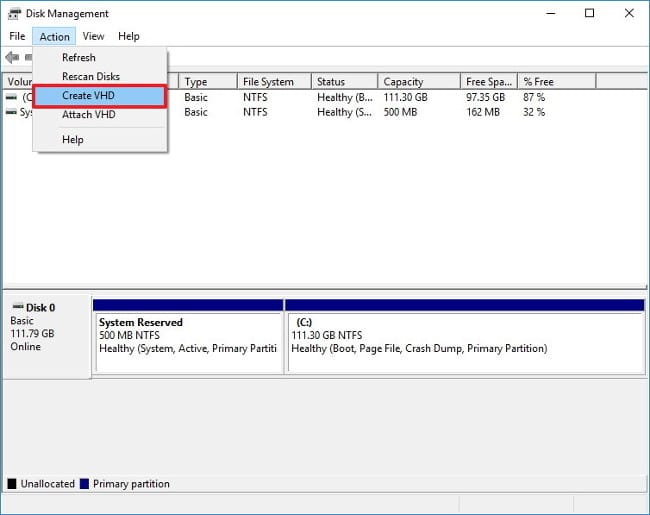Click Healthy (B... status cell

point(344,97)
